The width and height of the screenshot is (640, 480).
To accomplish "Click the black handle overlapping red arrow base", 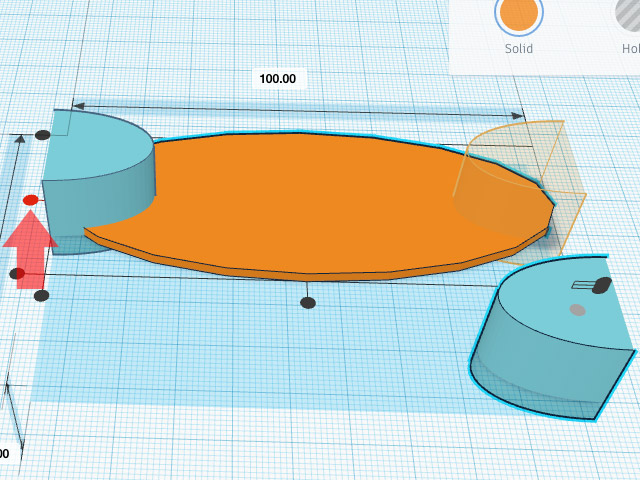I will tap(17, 273).
